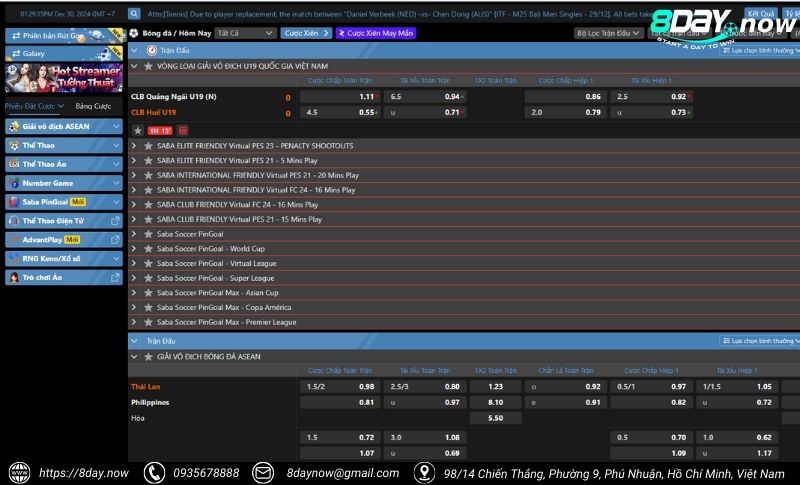The image size is (800, 485).
Task: Click the Hot Streamer Tướng Thuật banner
Action: tap(64, 78)
